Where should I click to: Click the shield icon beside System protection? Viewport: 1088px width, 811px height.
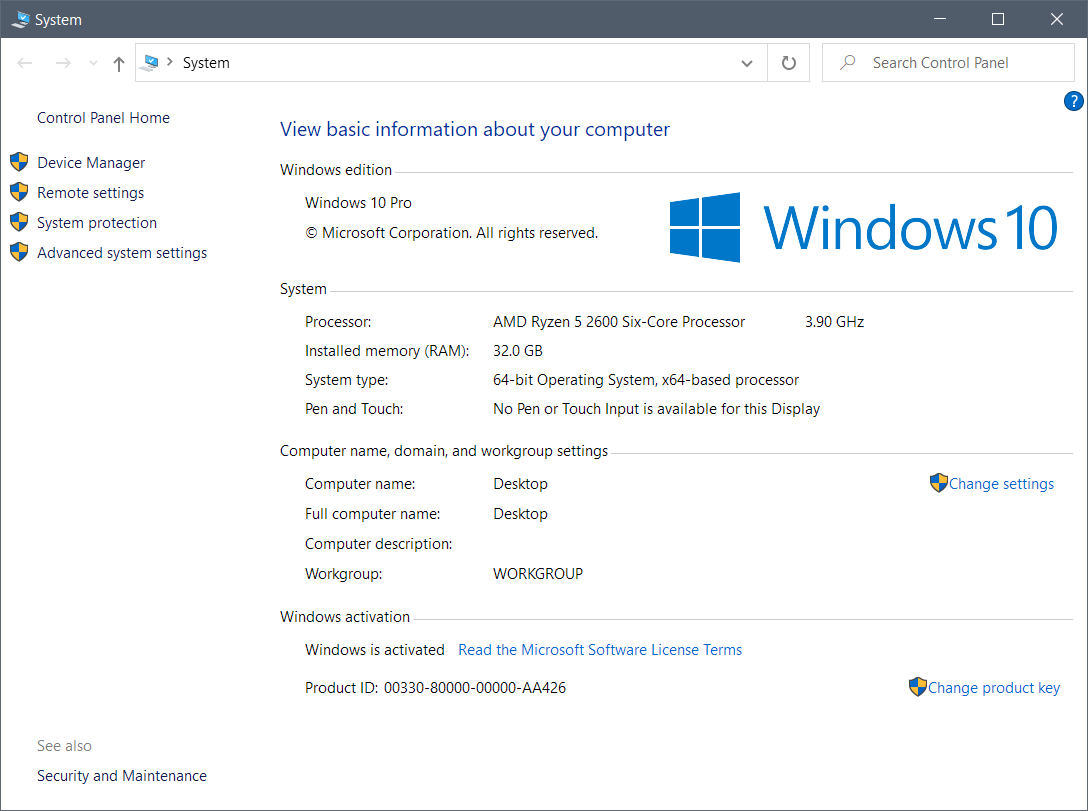19,221
